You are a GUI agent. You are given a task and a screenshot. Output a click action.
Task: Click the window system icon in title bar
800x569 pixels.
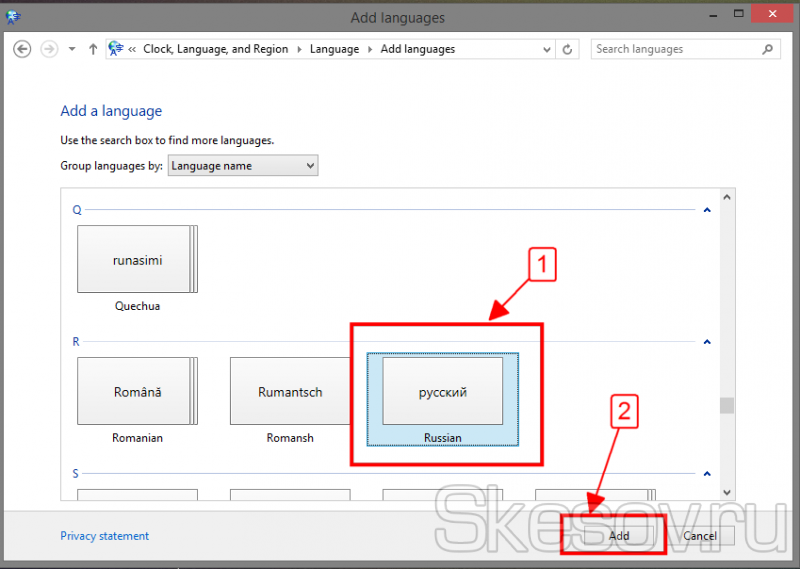[13, 17]
